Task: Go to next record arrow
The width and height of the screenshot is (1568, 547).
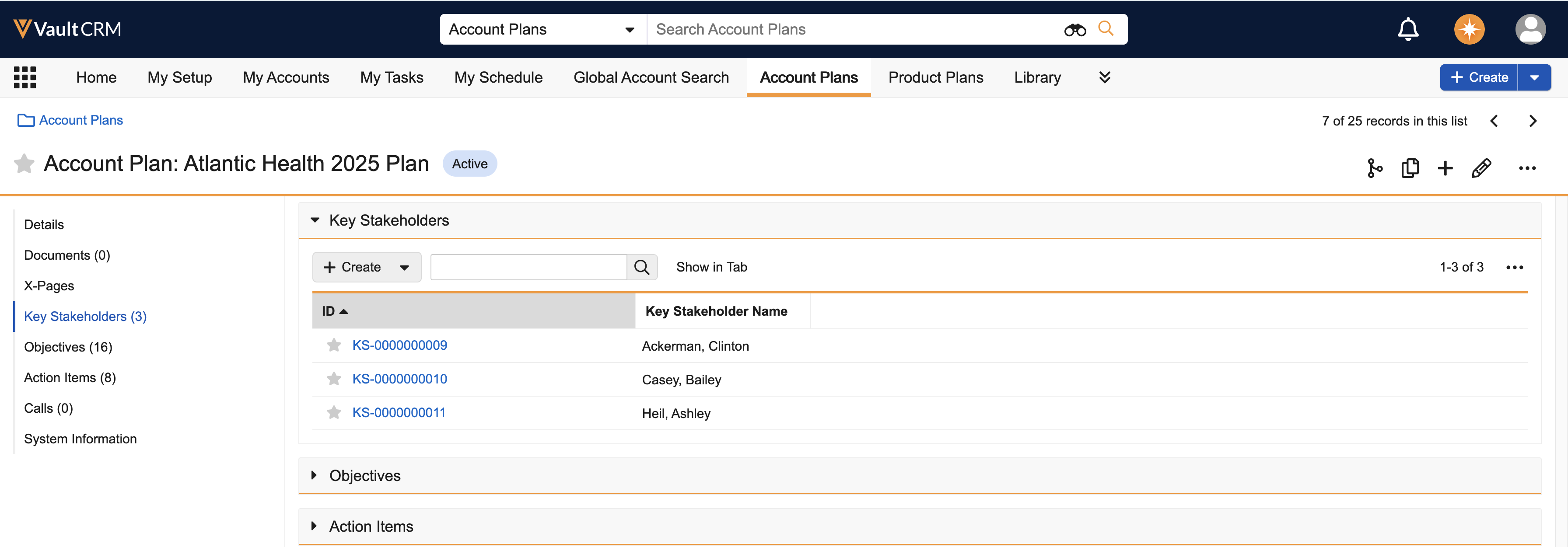Action: coord(1532,121)
